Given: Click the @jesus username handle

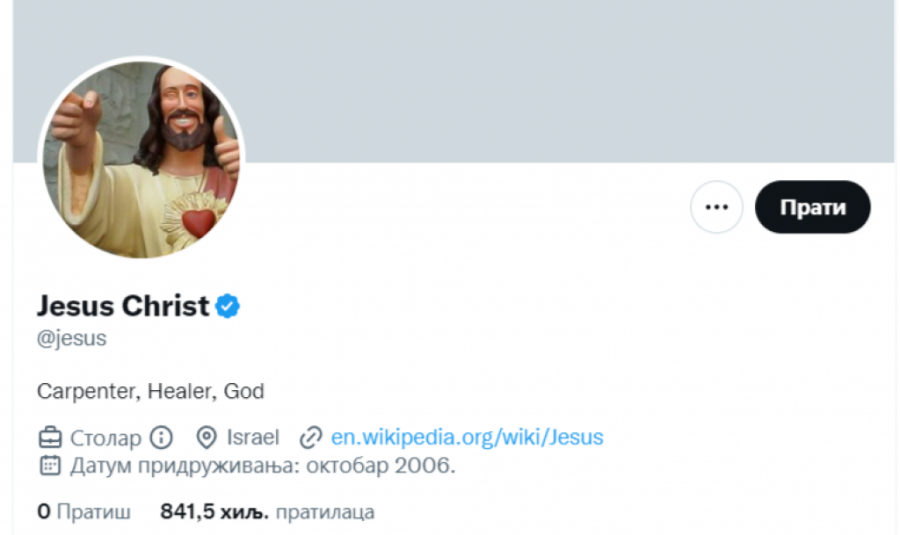Looking at the screenshot, I should 72,339.
